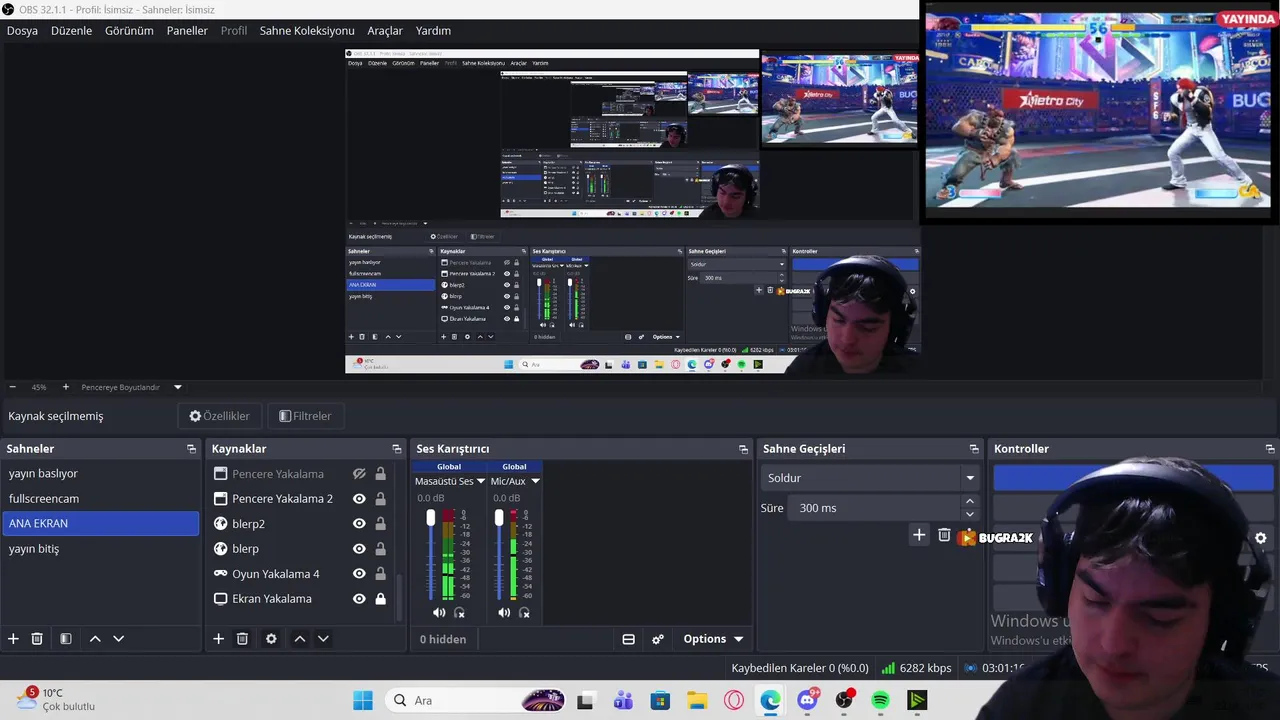The image size is (1280, 720).
Task: Hide Ekran Yakalama source
Action: [x=359, y=599]
